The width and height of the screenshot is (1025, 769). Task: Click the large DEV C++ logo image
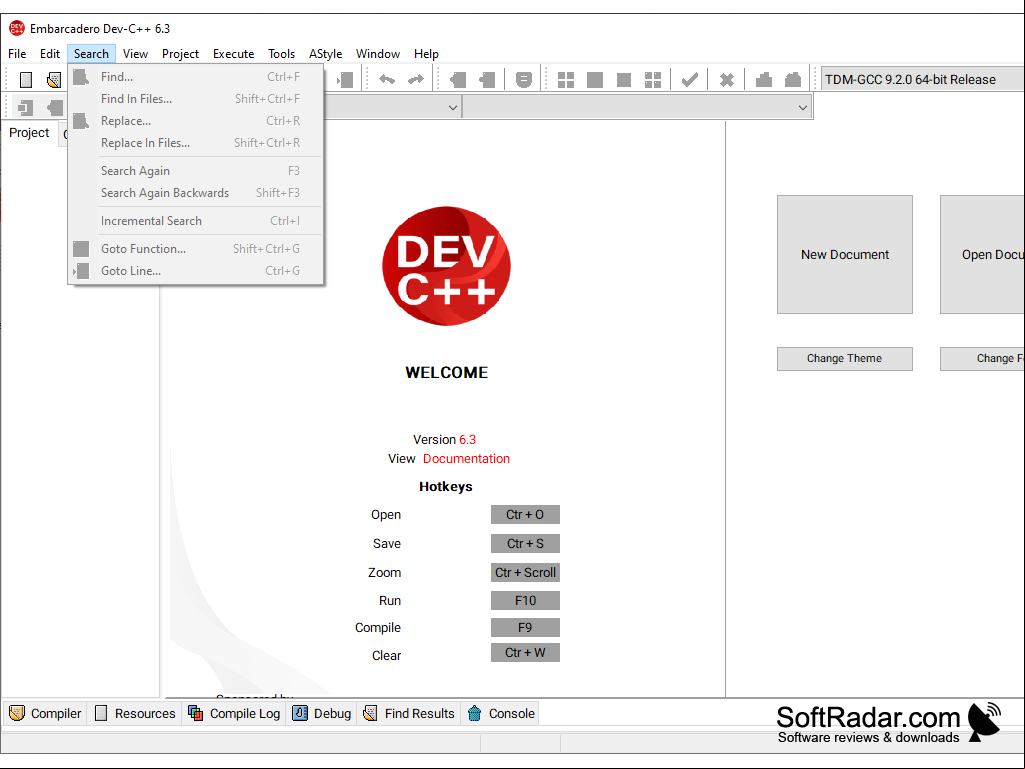pos(446,266)
